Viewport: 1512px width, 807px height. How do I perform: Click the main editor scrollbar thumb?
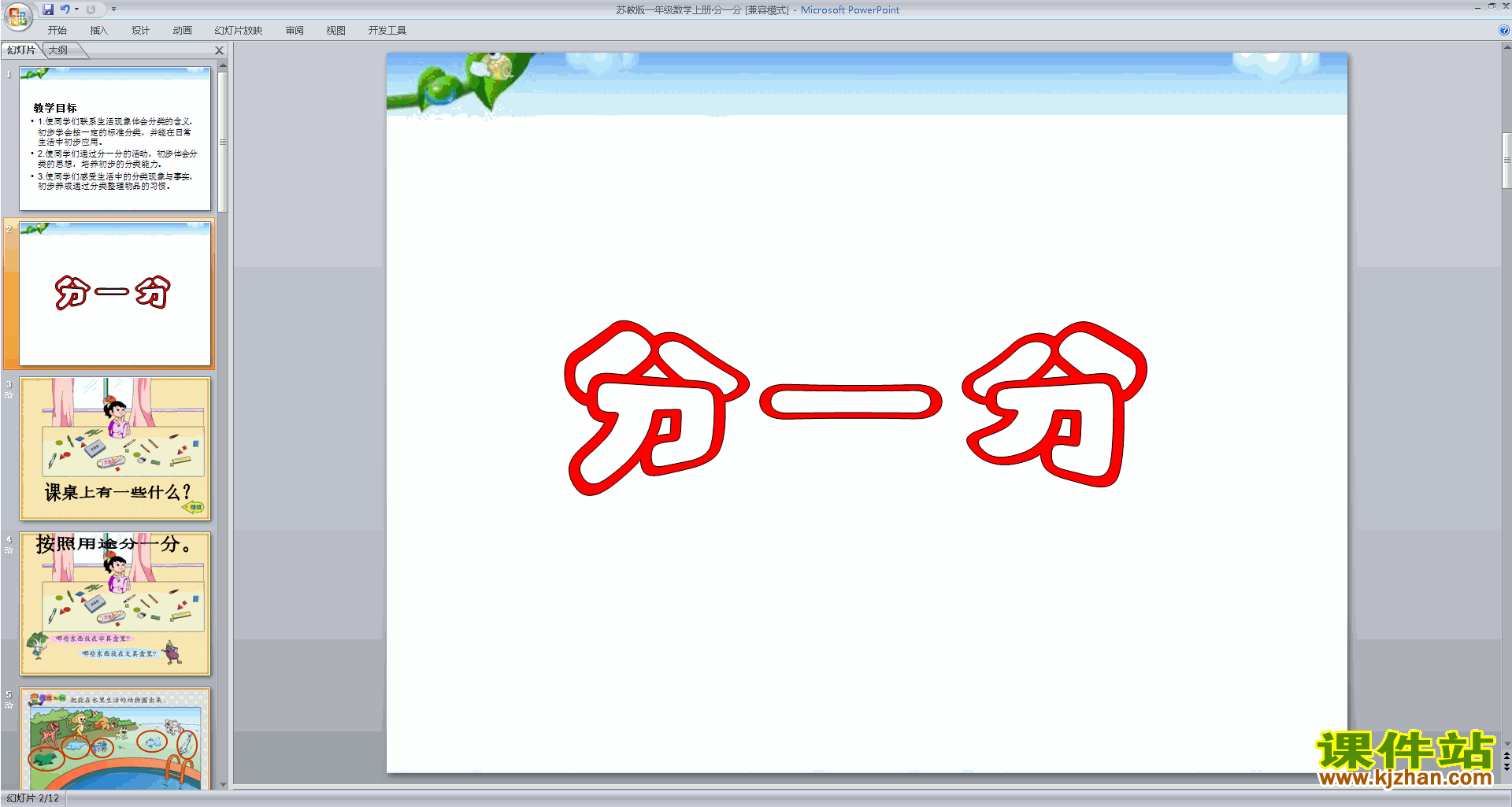coord(1506,161)
